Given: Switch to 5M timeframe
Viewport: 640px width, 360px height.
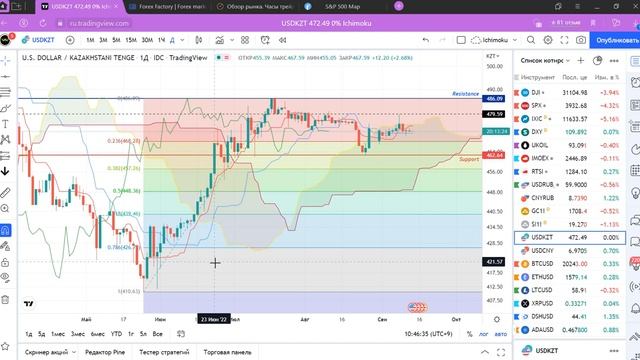Looking at the screenshot, I should (x=116, y=40).
